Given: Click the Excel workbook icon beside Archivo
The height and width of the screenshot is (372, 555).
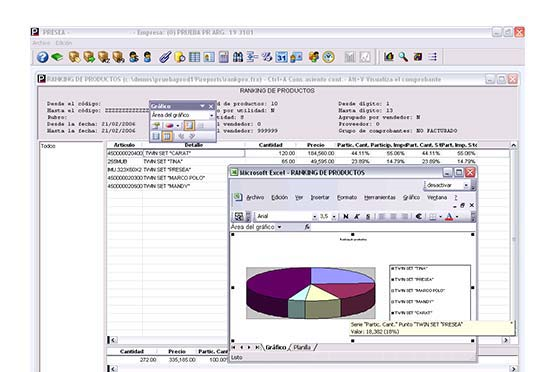Looking at the screenshot, I should point(237,198).
